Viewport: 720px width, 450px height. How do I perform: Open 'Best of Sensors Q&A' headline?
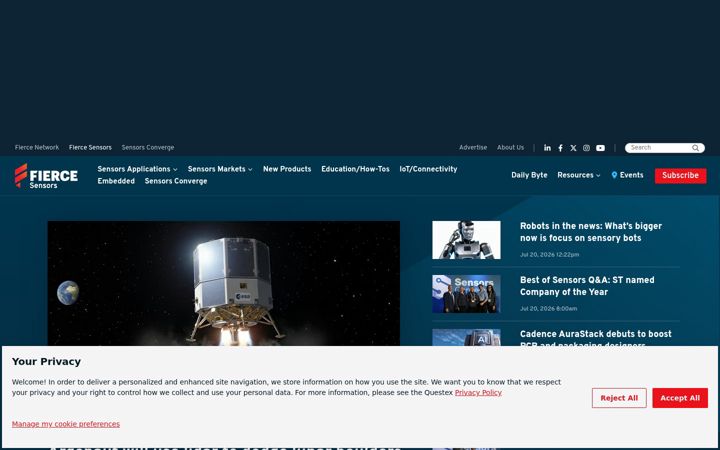587,286
